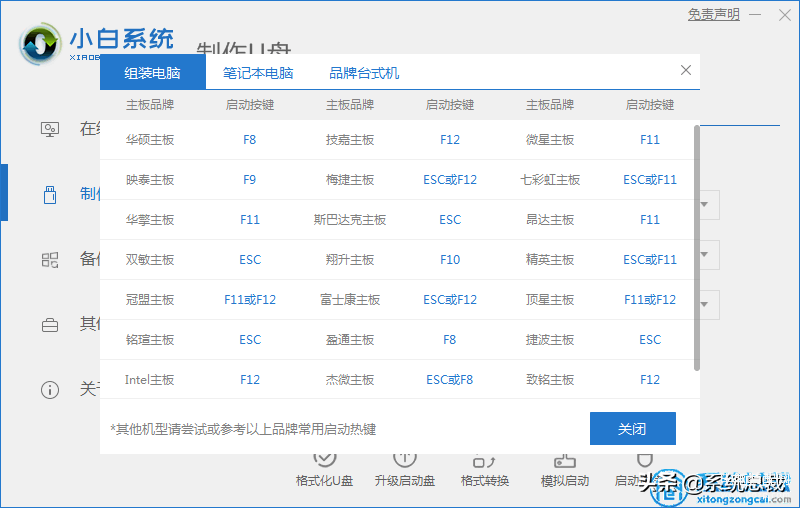Click the 精英主板 cell
This screenshot has width=800, height=508.
tap(550, 260)
